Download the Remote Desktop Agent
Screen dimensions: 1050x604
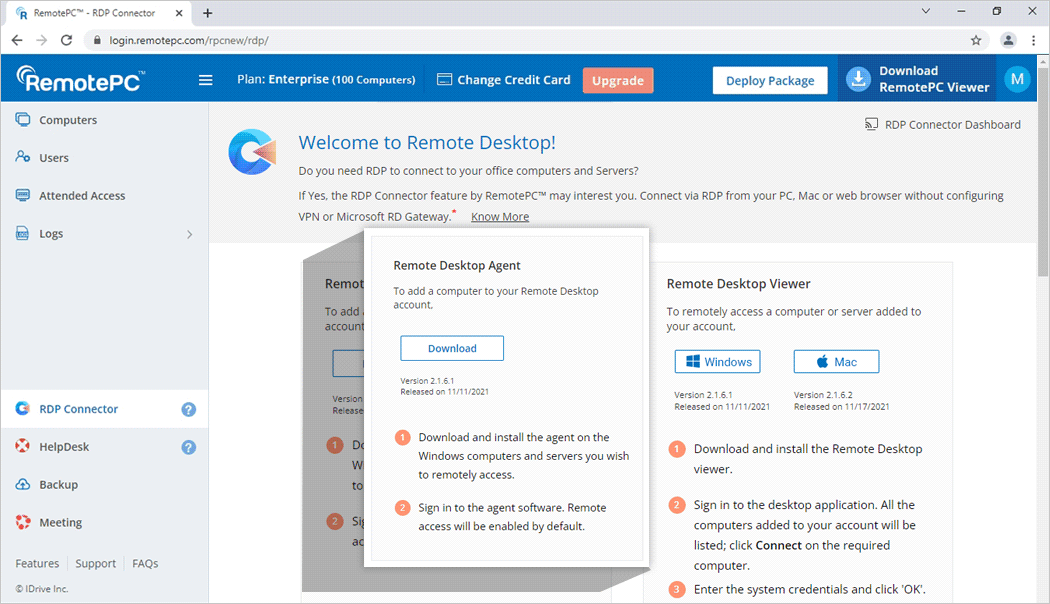tap(452, 349)
